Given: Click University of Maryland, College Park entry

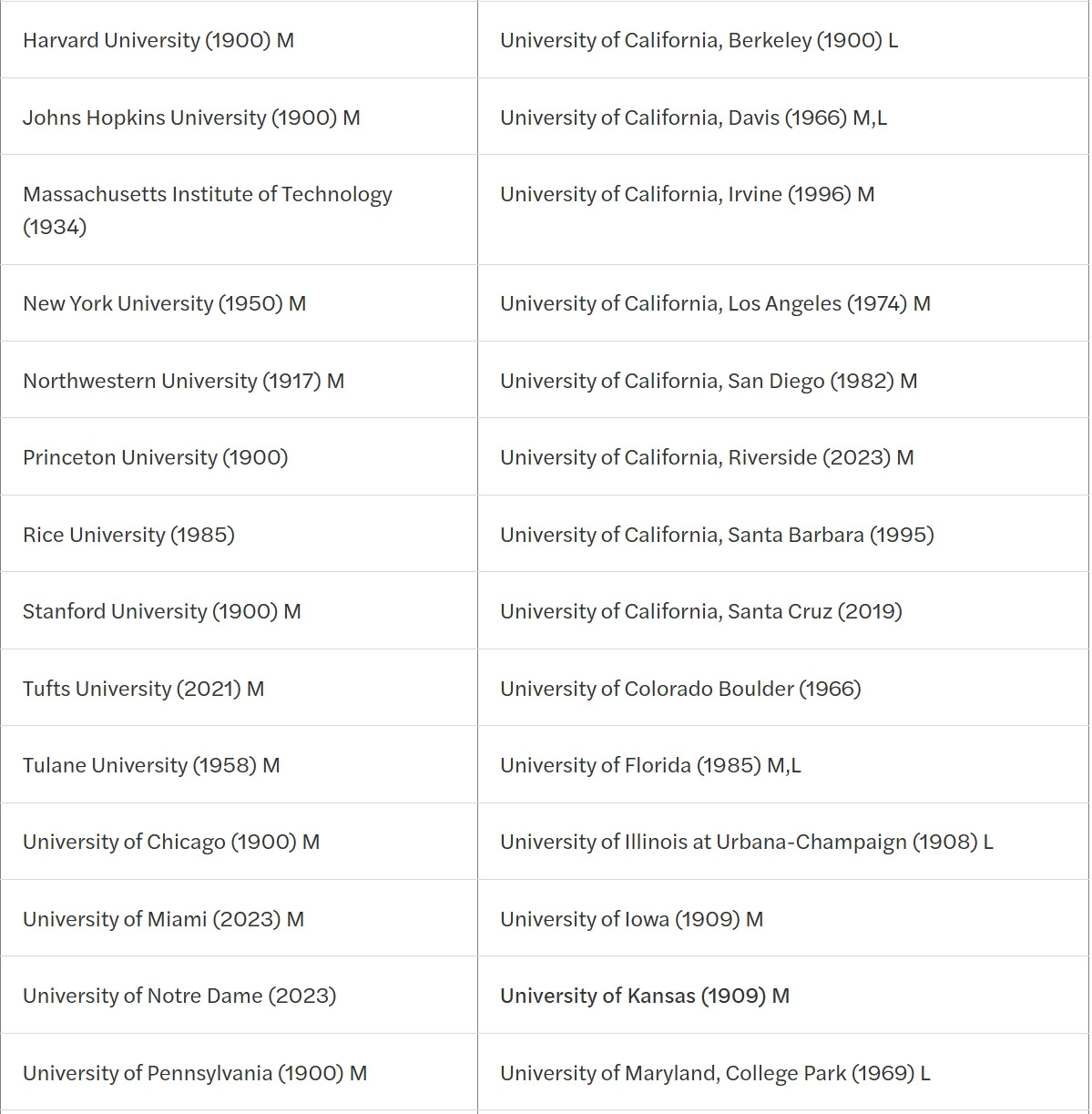Looking at the screenshot, I should click(715, 1073).
